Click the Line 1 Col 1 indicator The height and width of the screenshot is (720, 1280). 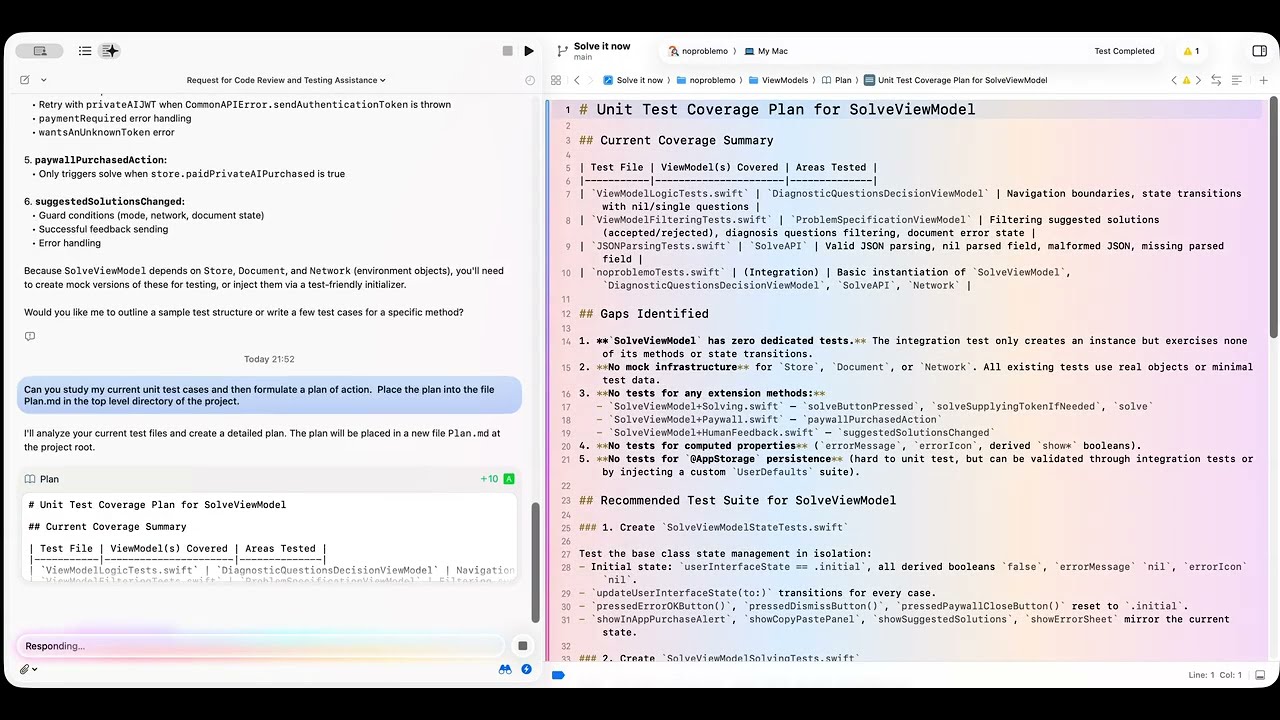pyautogui.click(x=1214, y=675)
